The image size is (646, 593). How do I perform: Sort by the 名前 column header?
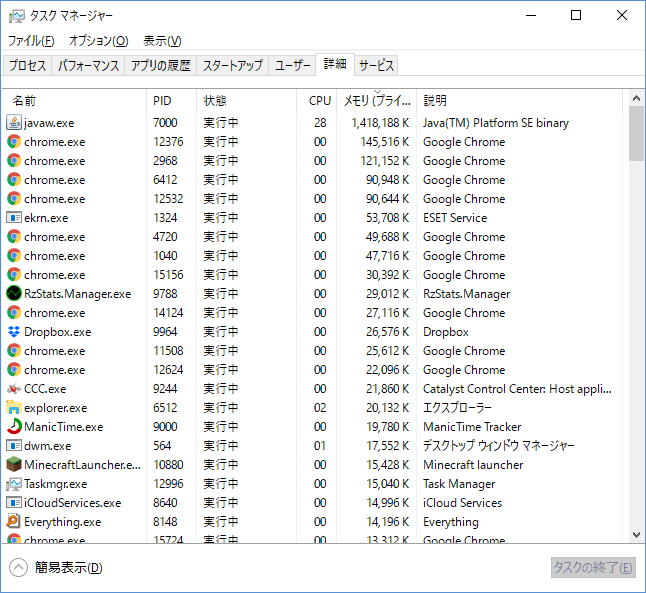[x=74, y=101]
